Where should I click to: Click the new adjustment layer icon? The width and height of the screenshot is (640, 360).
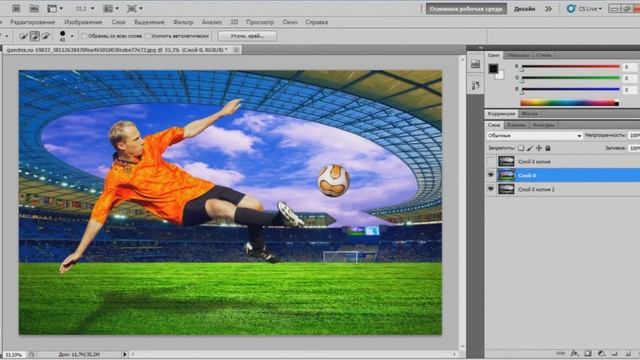[601, 353]
